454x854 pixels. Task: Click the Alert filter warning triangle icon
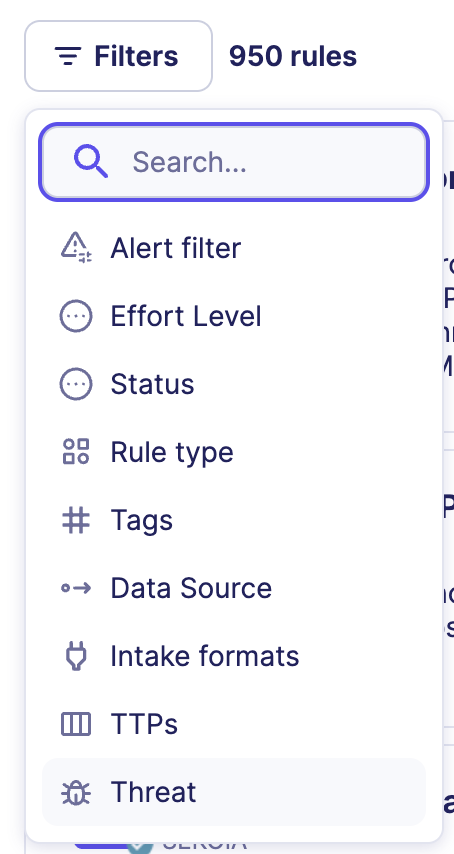76,248
